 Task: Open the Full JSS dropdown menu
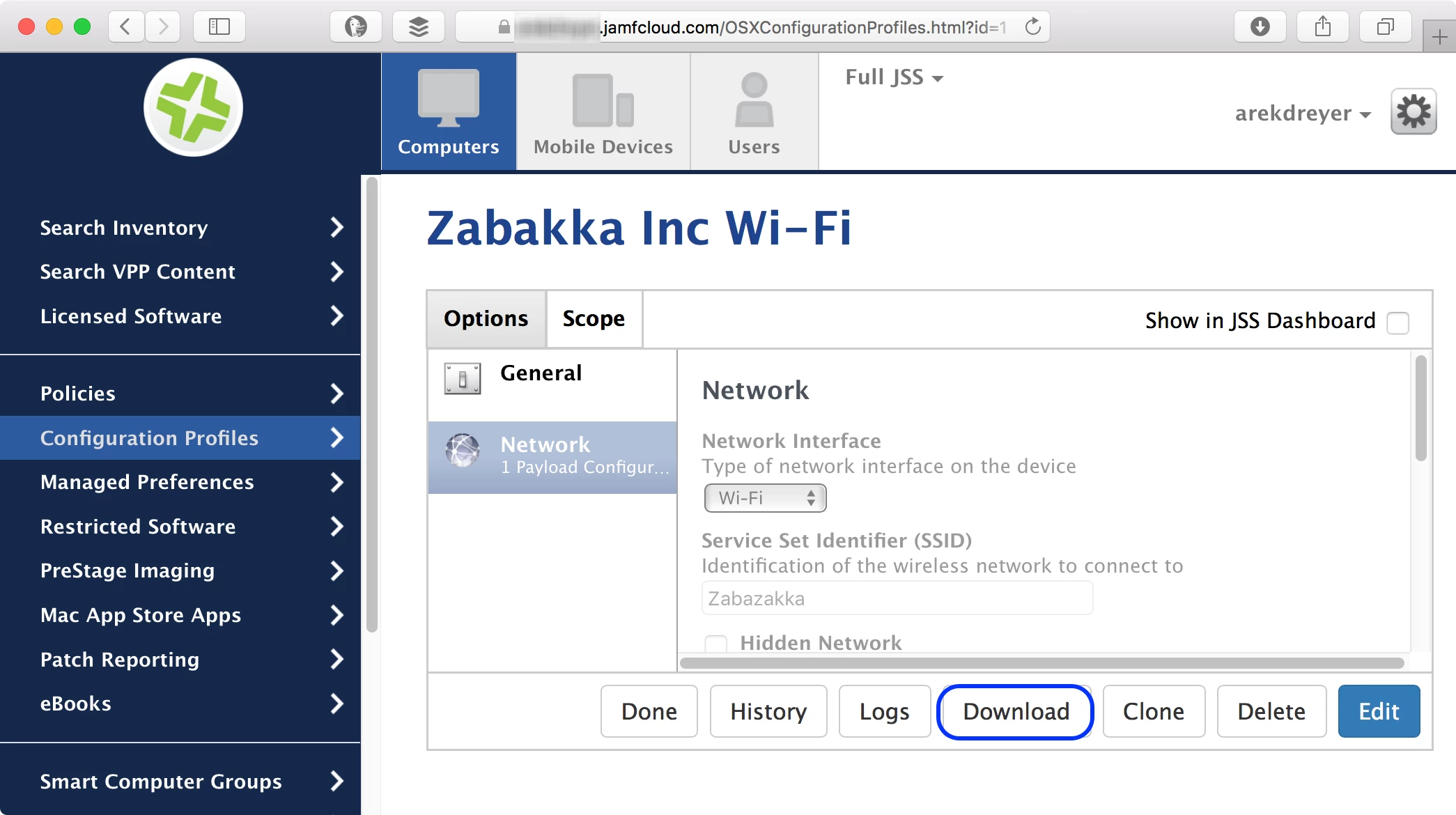tap(894, 77)
